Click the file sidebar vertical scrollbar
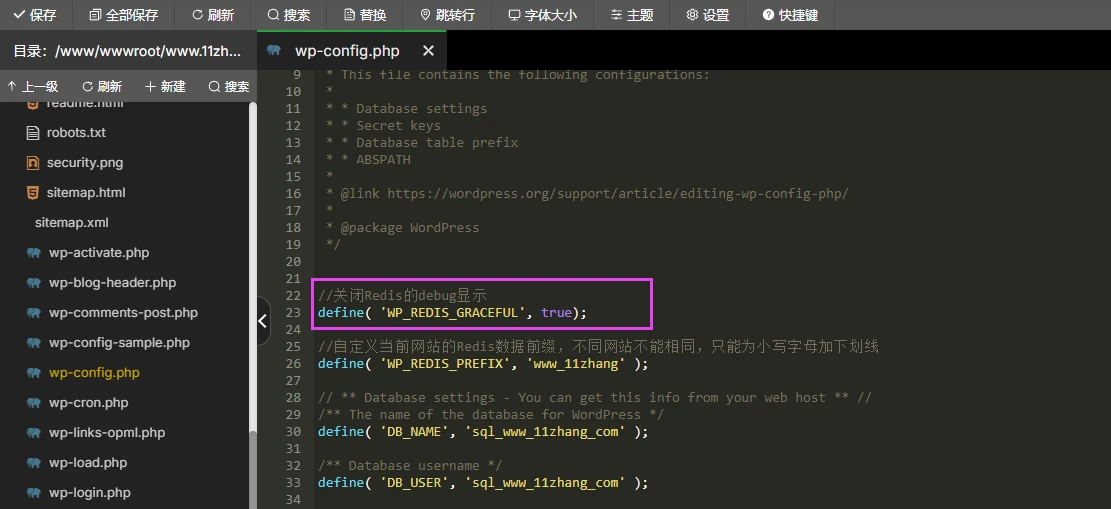 click(252, 305)
